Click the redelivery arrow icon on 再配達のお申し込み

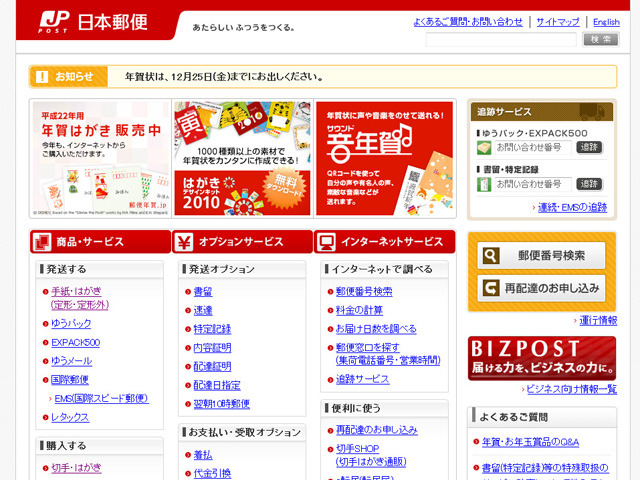[491, 288]
